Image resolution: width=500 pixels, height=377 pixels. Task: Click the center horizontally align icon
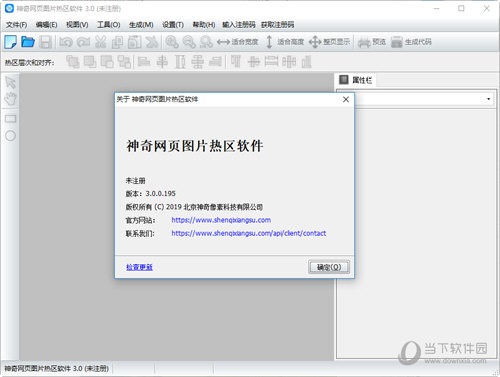tap(162, 62)
